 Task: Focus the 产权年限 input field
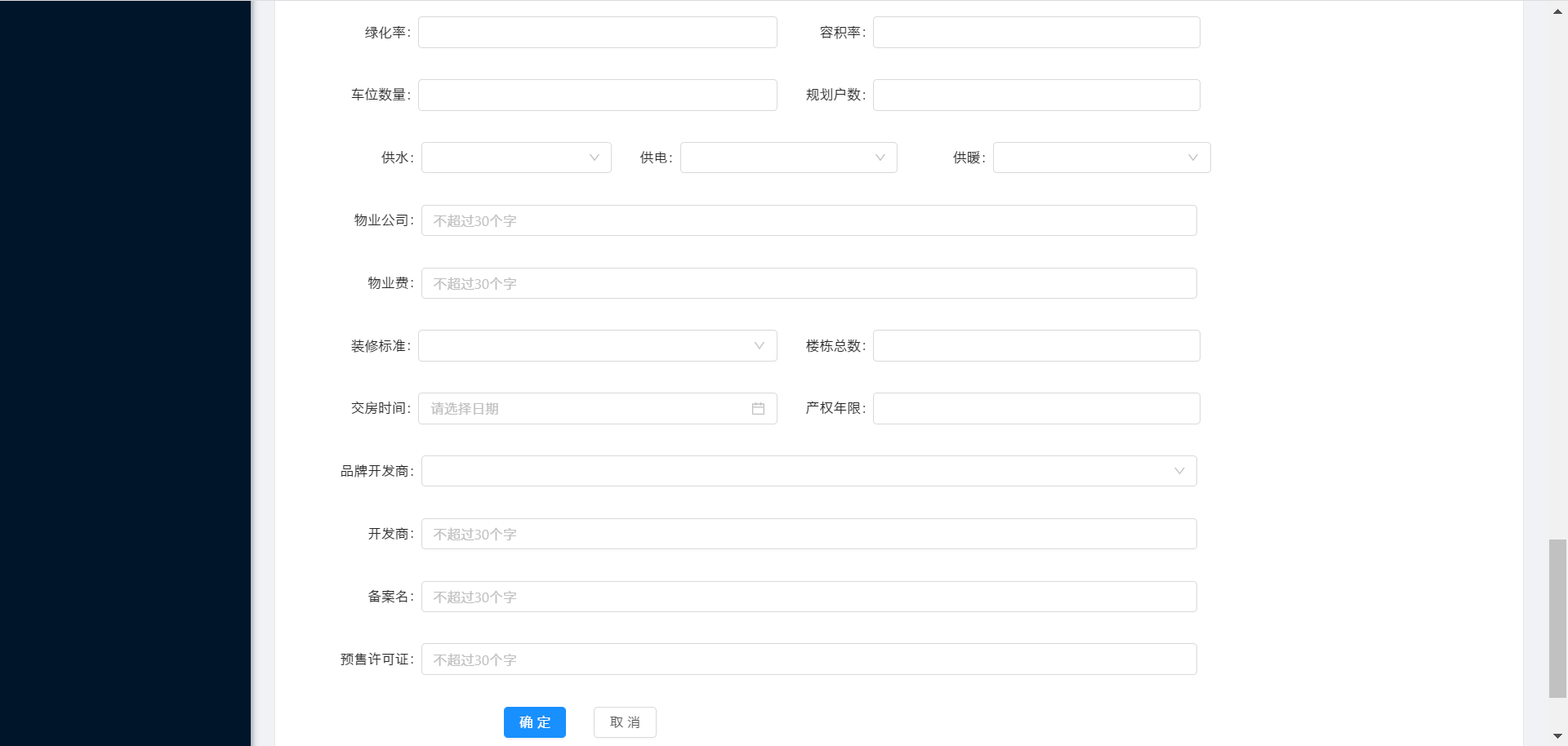pyautogui.click(x=1036, y=408)
